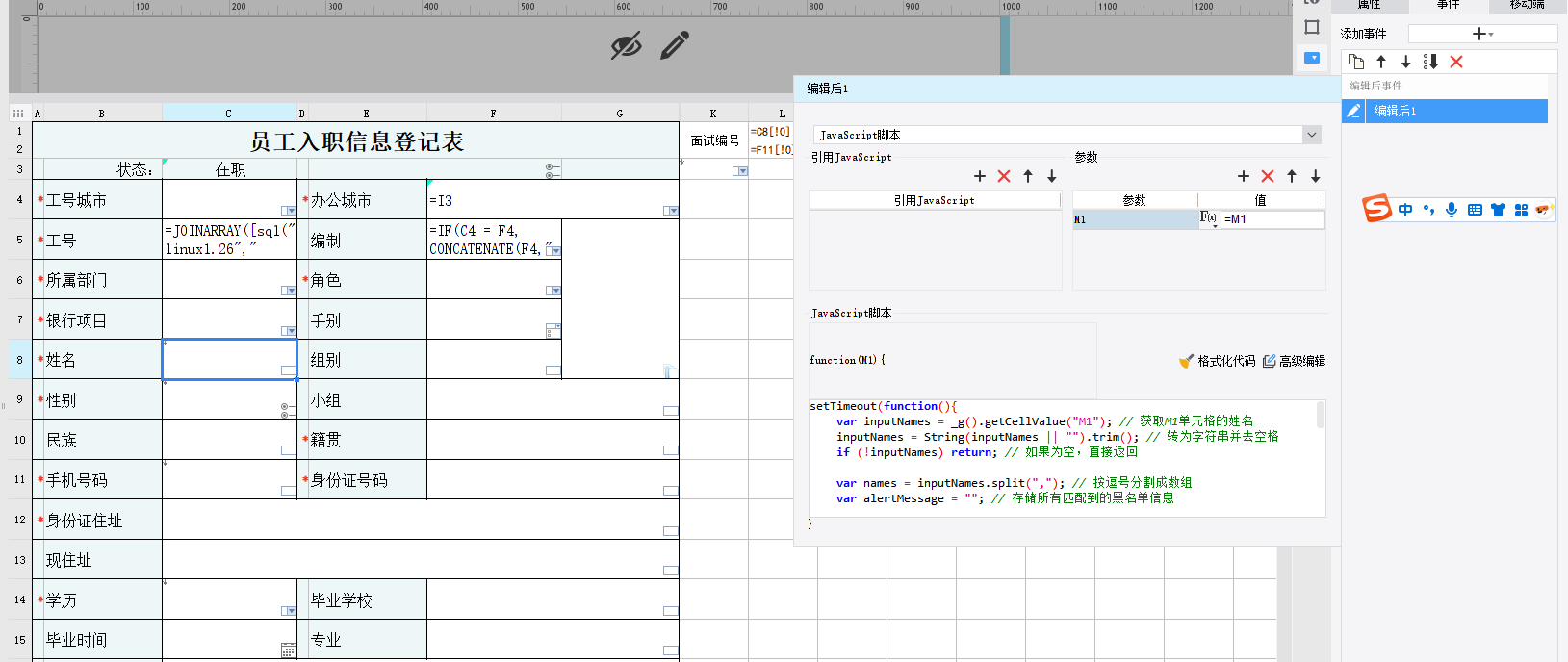The height and width of the screenshot is (662, 1568).
Task: Click the 格式化代码 button
Action: 1218,361
